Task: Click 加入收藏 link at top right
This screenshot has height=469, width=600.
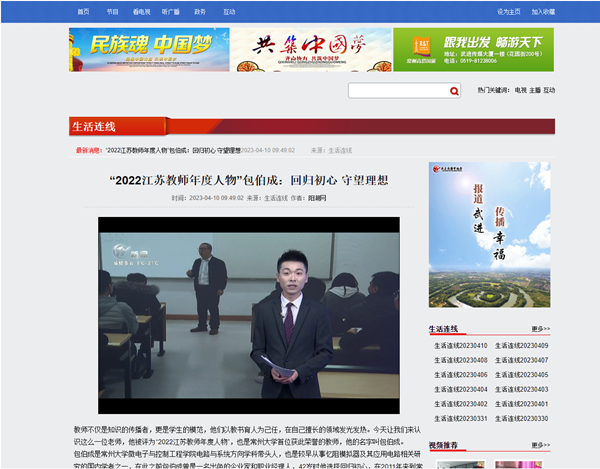Action: [x=543, y=12]
